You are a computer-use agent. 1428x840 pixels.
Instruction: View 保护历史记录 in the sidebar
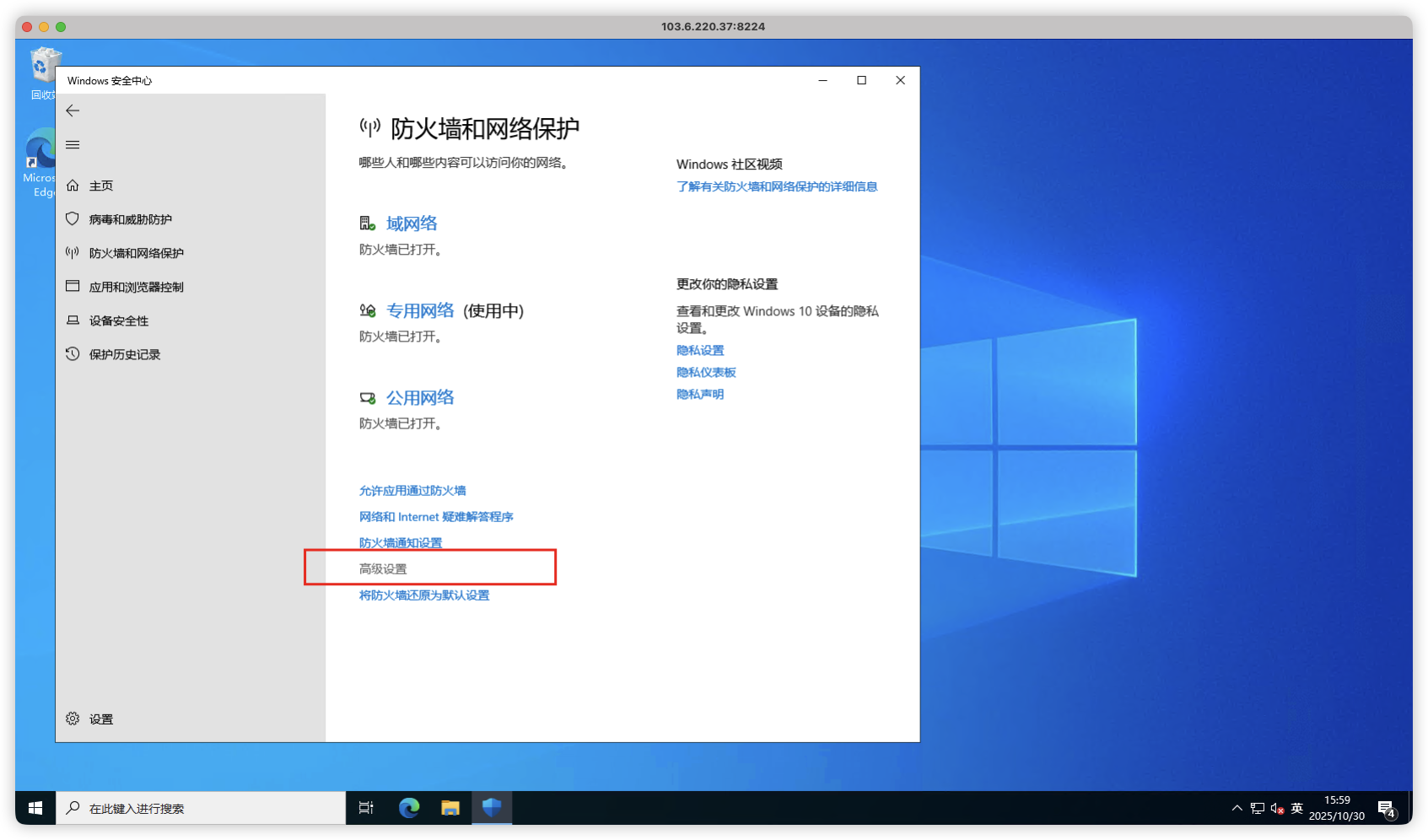point(125,353)
